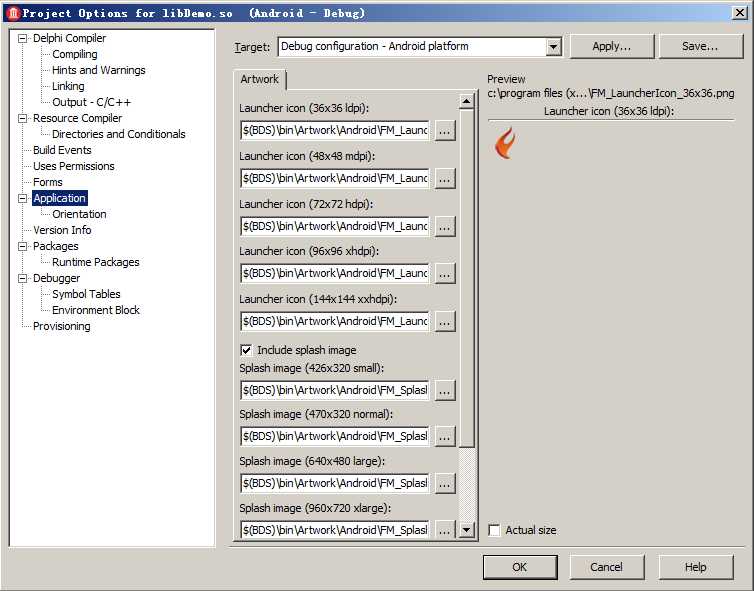754x591 pixels.
Task: Select Runtime Packages tree item
Action: click(x=96, y=262)
